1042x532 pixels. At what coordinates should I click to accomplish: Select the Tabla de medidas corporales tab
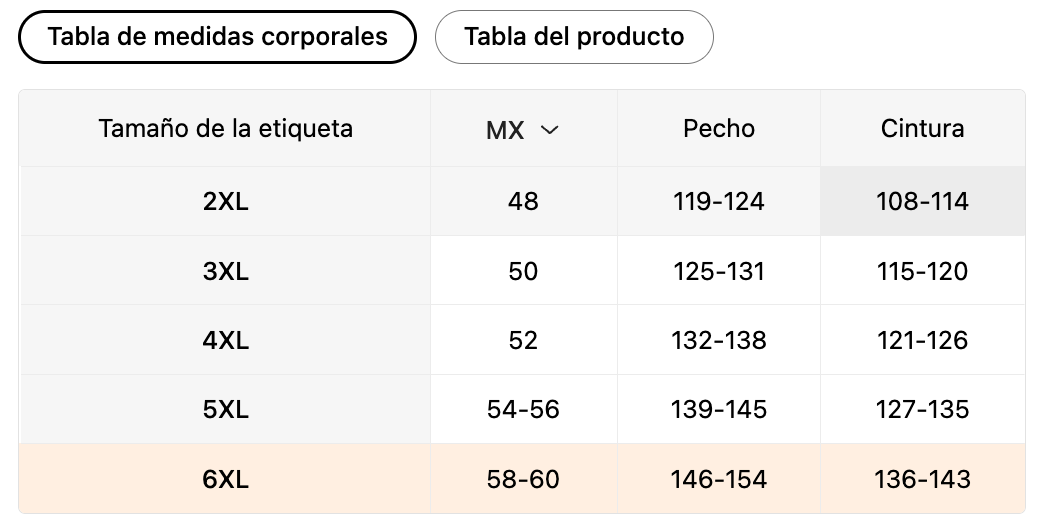[x=217, y=37]
